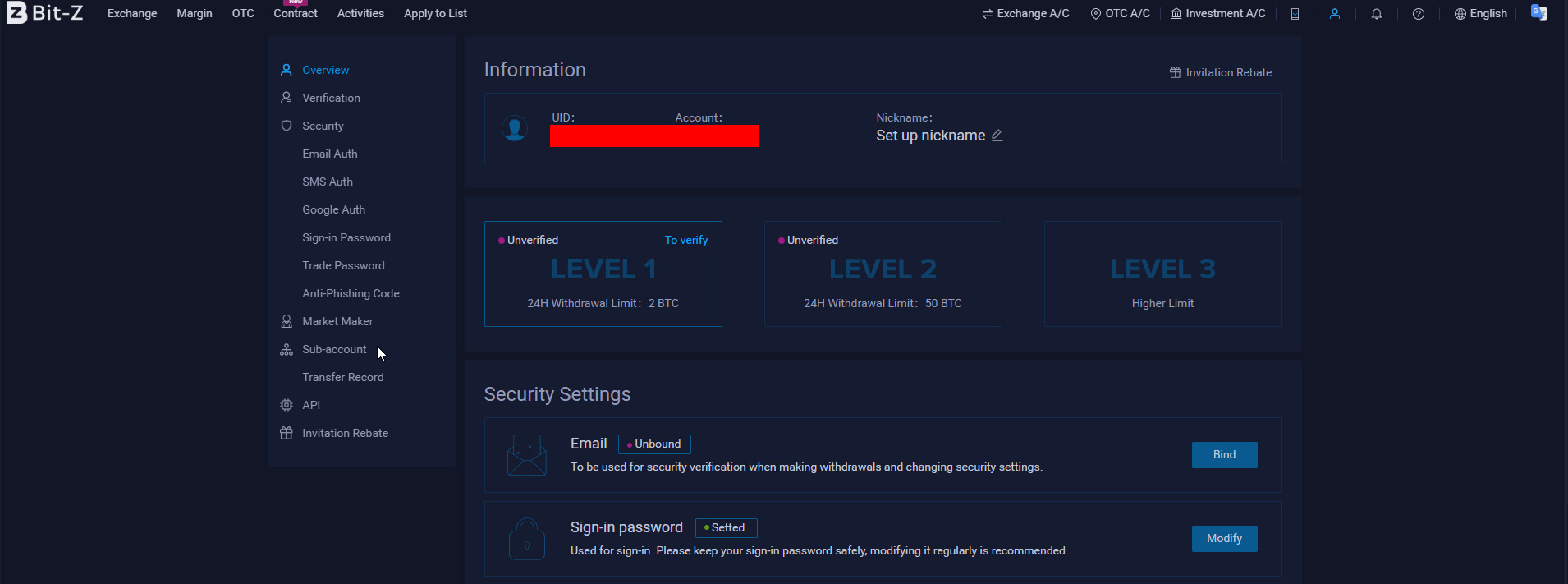
Task: Click the Security shield icon in sidebar
Action: point(287,126)
